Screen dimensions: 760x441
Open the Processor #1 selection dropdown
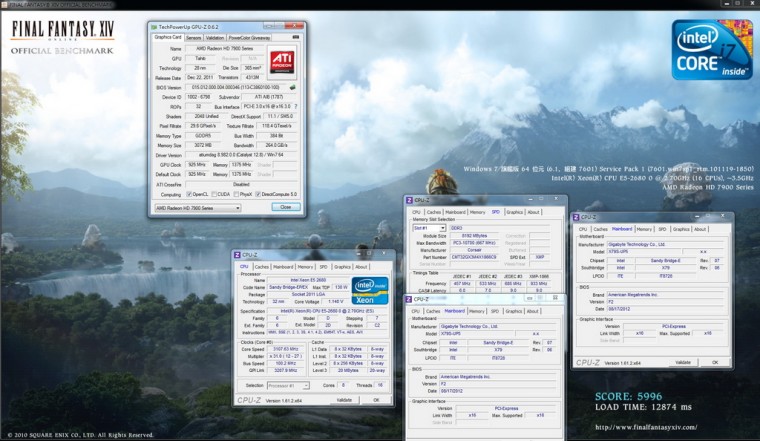coord(290,384)
